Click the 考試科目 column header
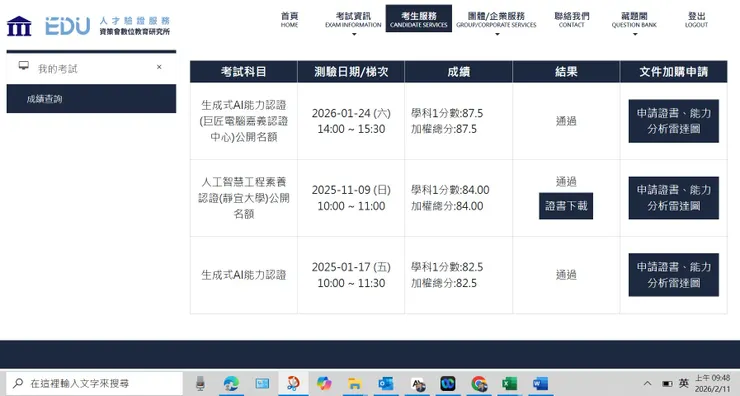Screen dimensions: 740x396 tap(244, 72)
